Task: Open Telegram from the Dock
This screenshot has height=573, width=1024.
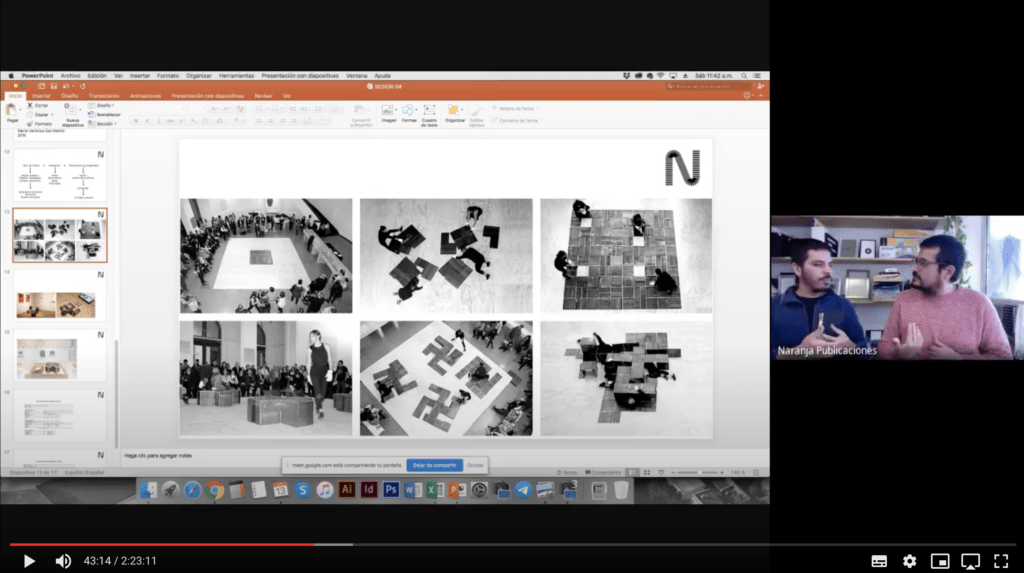Action: coord(523,490)
